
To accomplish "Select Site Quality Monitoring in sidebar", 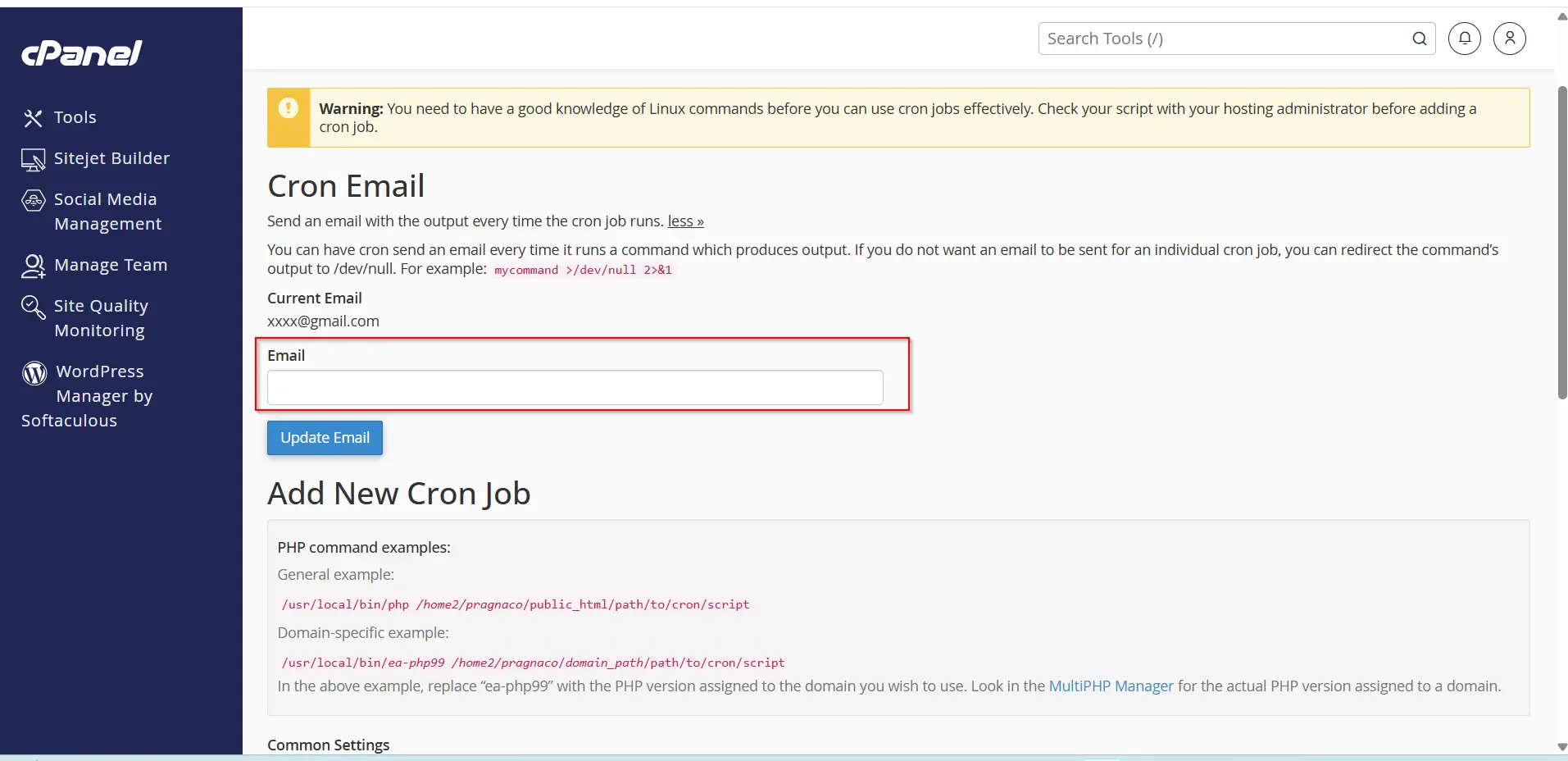I will (101, 318).
